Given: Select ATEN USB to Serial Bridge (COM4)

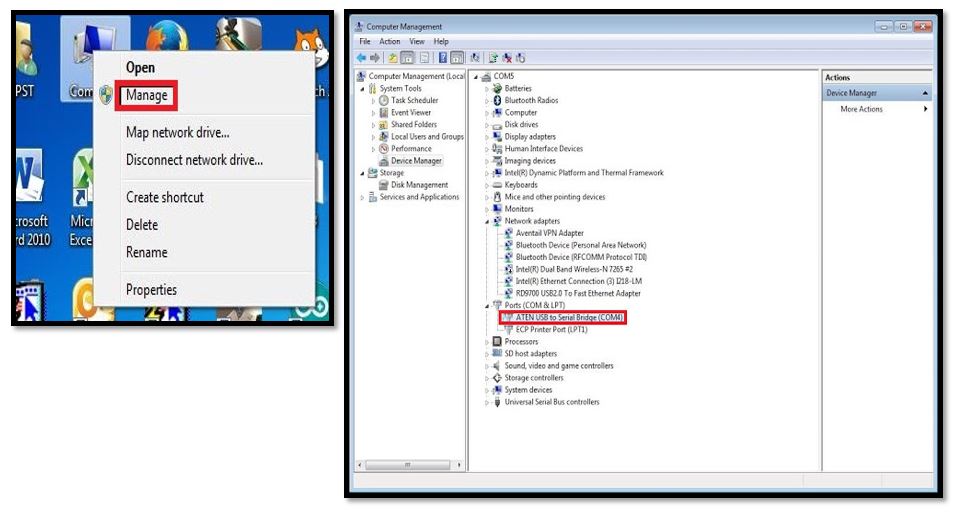Looking at the screenshot, I should (x=569, y=317).
